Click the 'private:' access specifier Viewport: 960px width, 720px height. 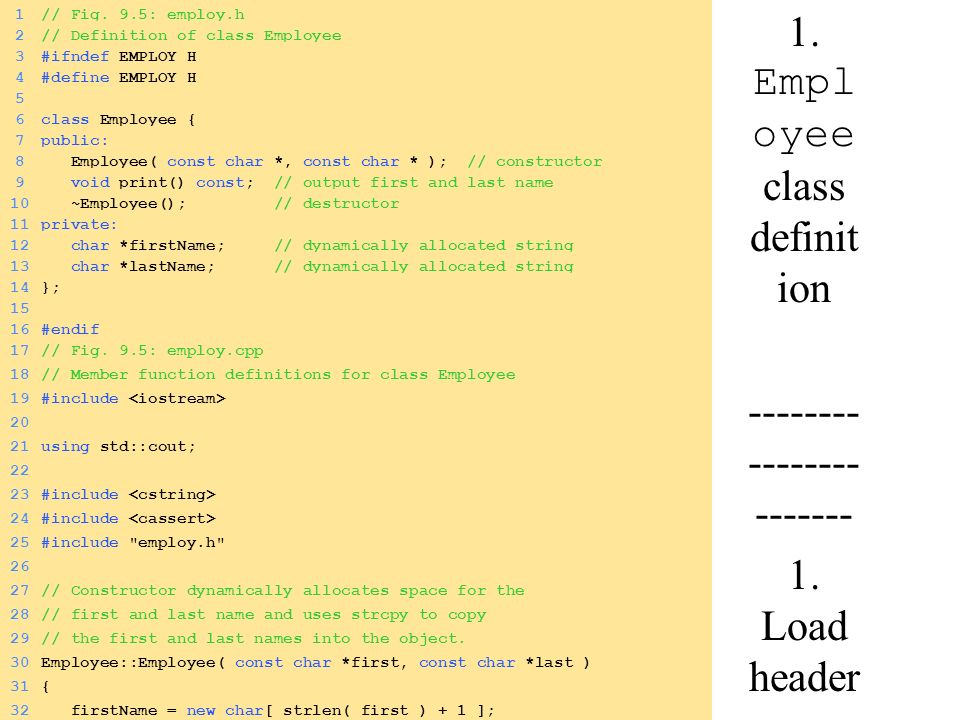[x=79, y=225]
